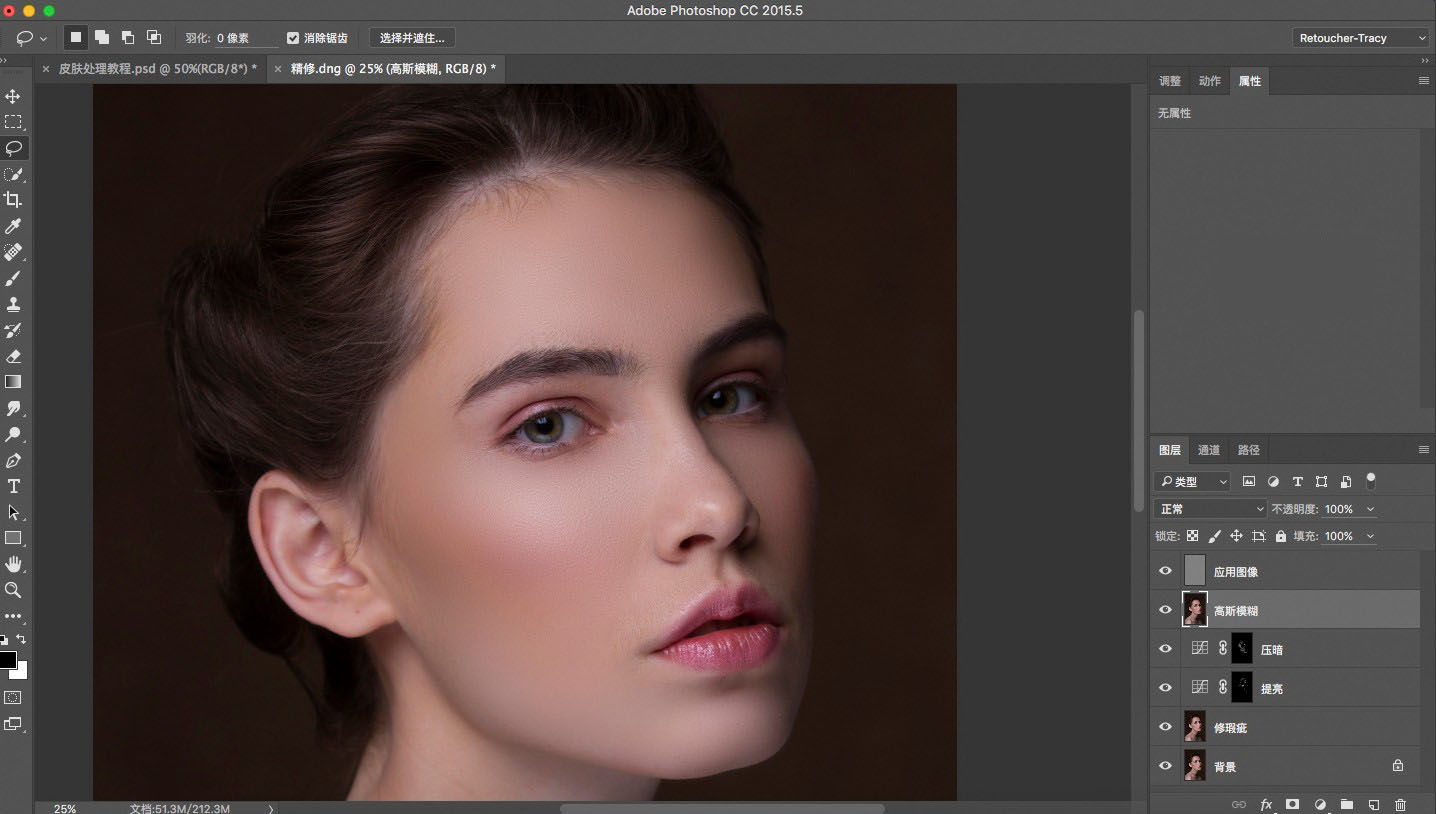
Task: Select the Move tool
Action: pyautogui.click(x=13, y=96)
